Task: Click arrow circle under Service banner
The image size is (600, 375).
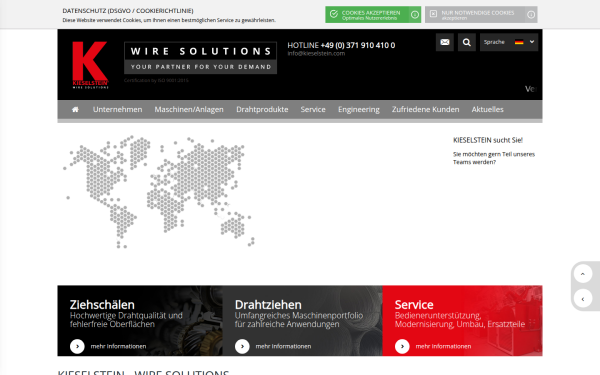Action: click(402, 346)
